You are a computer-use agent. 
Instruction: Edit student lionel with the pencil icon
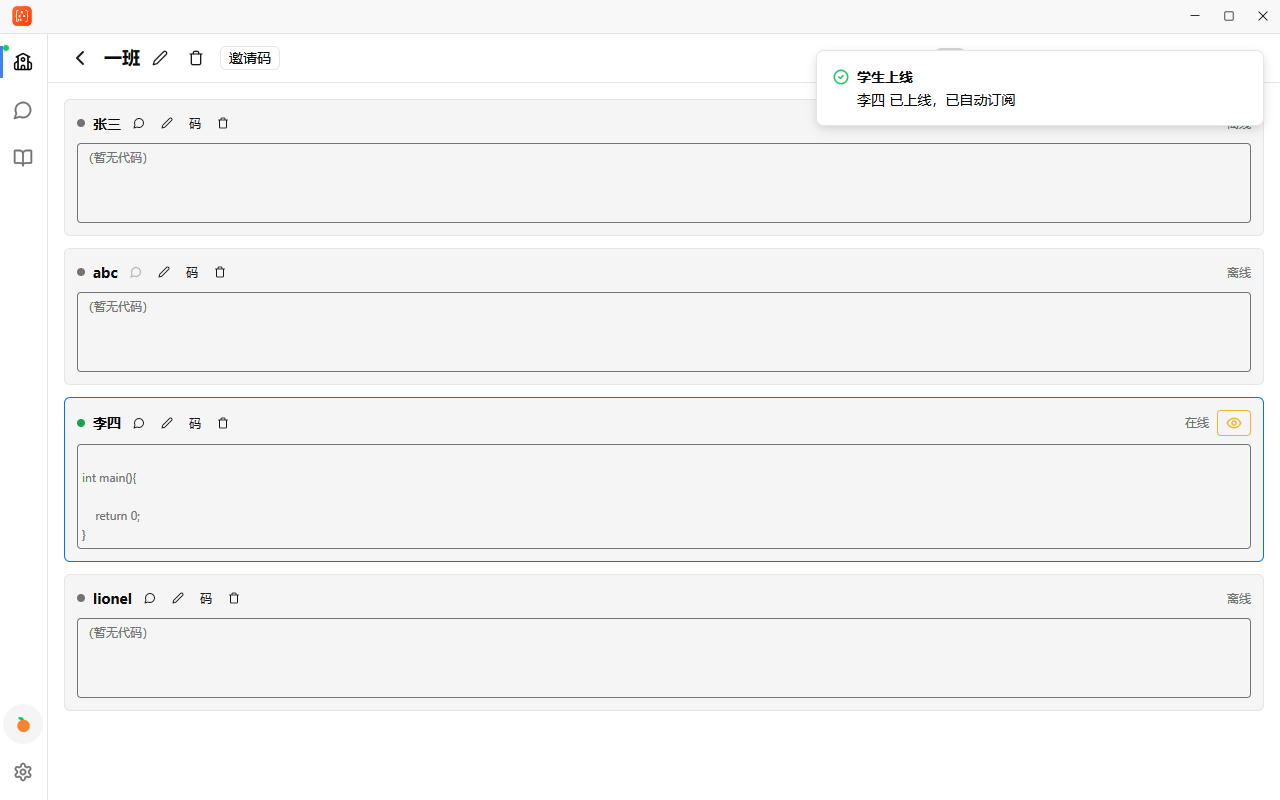178,598
